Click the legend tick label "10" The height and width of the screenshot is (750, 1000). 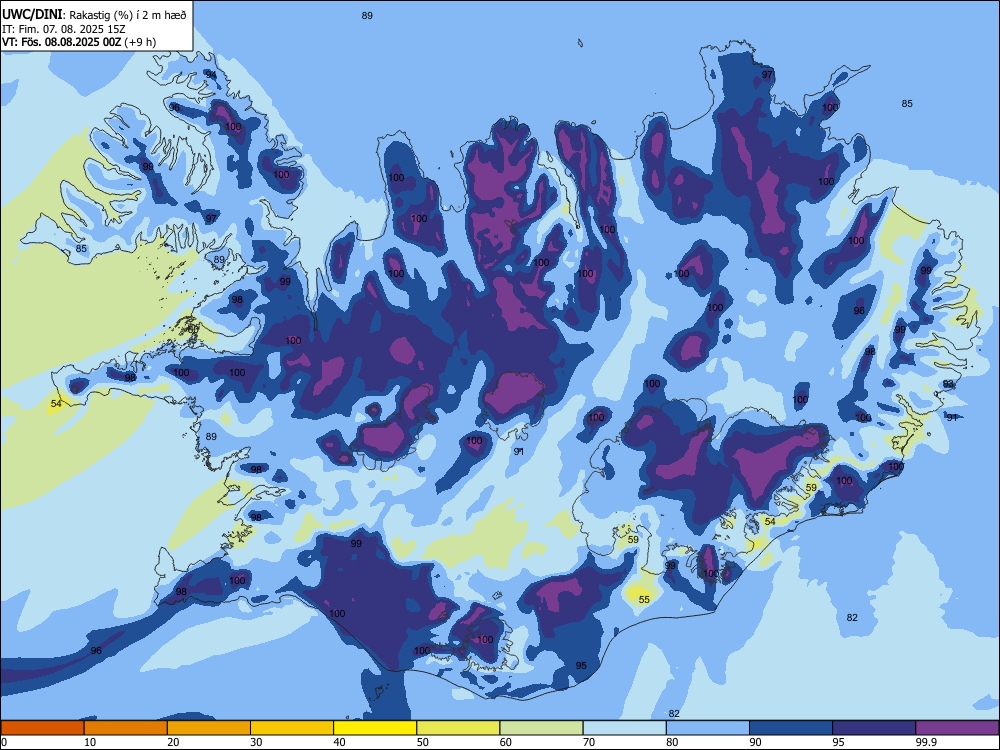point(90,742)
